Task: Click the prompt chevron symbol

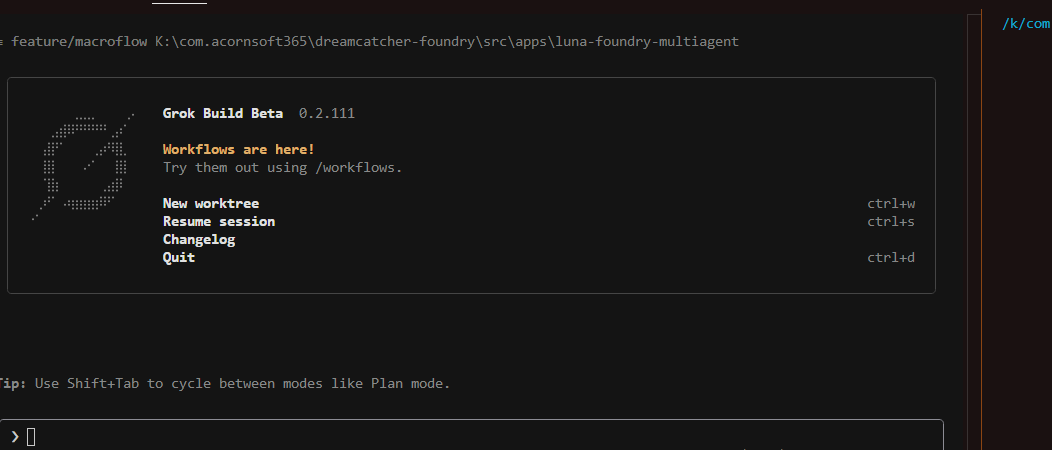Action: click(x=15, y=437)
